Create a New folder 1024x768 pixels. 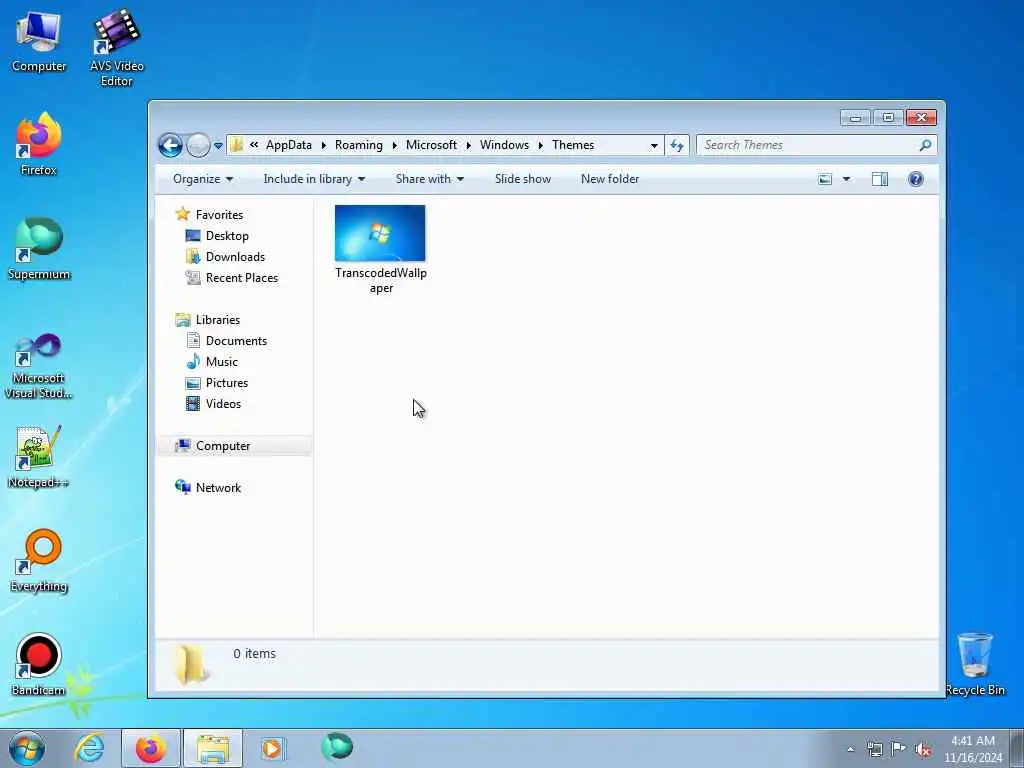pyautogui.click(x=610, y=179)
